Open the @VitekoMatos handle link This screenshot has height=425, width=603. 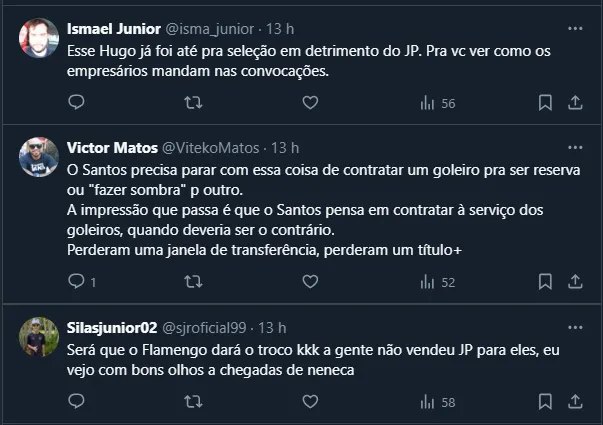tap(211, 146)
